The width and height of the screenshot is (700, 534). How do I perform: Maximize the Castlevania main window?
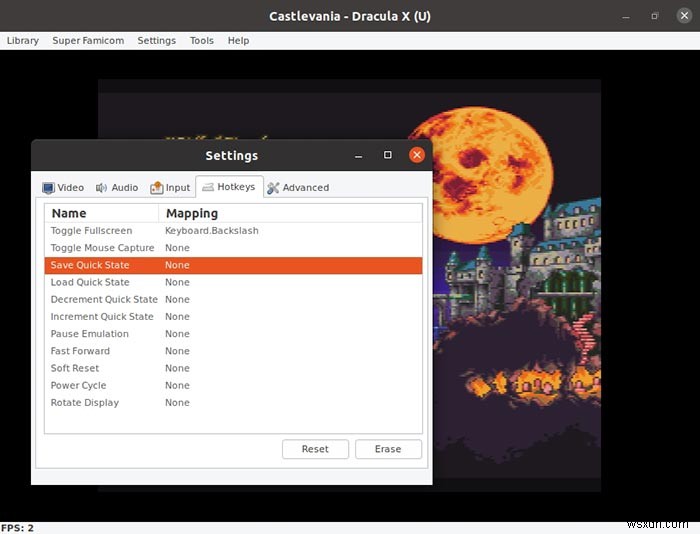(655, 17)
